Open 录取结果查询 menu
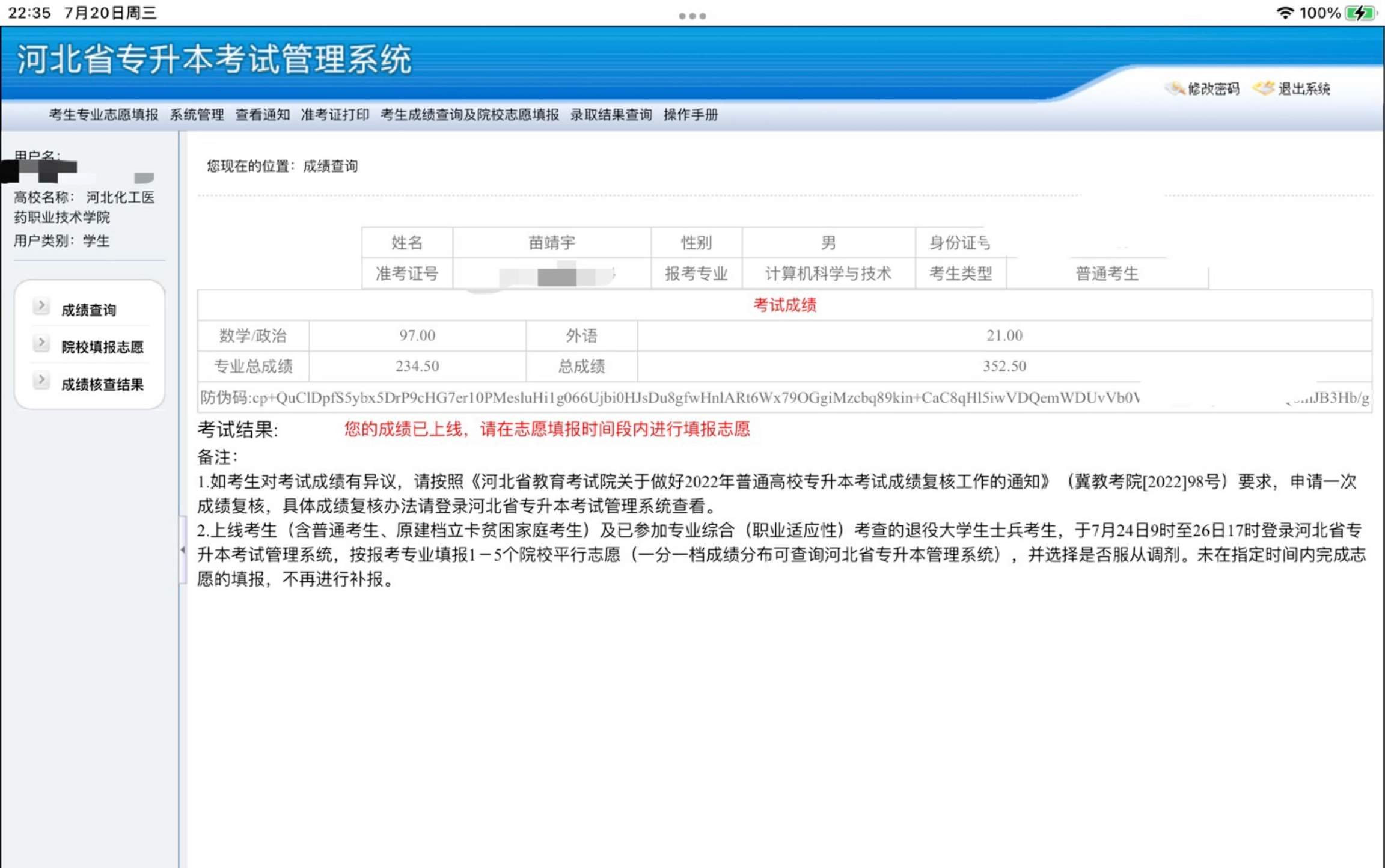Image resolution: width=1385 pixels, height=868 pixels. click(x=611, y=115)
